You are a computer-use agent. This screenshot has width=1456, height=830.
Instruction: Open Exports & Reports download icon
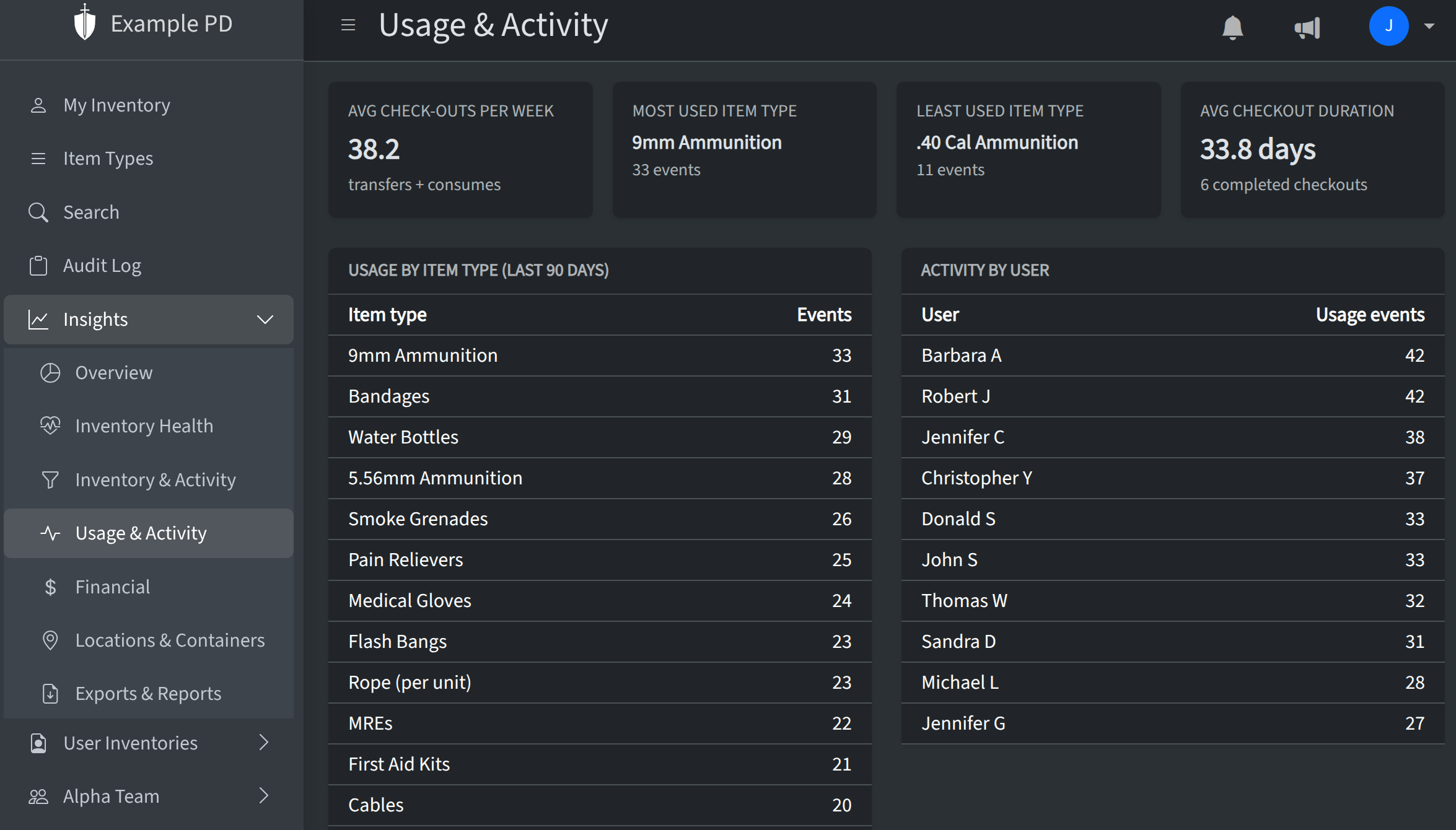(x=50, y=693)
